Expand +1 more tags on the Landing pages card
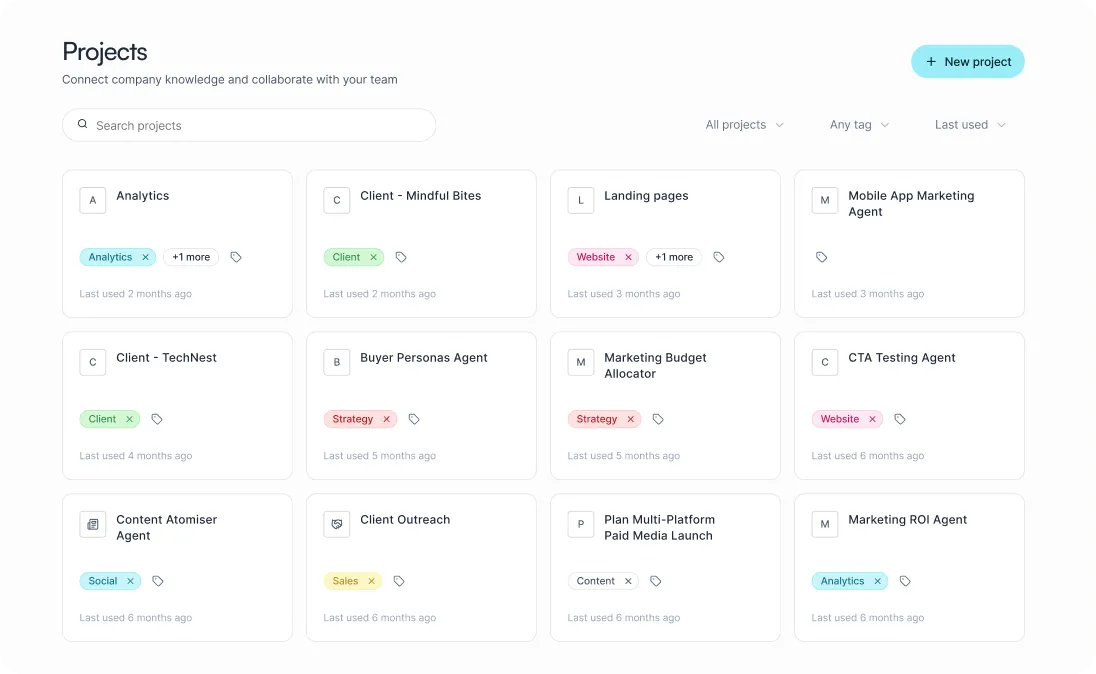The image size is (1096, 674). [x=673, y=257]
